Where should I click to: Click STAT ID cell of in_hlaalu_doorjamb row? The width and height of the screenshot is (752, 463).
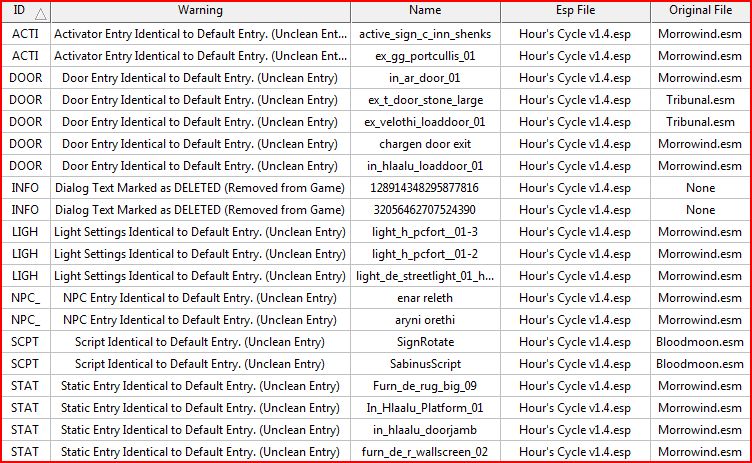pyautogui.click(x=25, y=430)
